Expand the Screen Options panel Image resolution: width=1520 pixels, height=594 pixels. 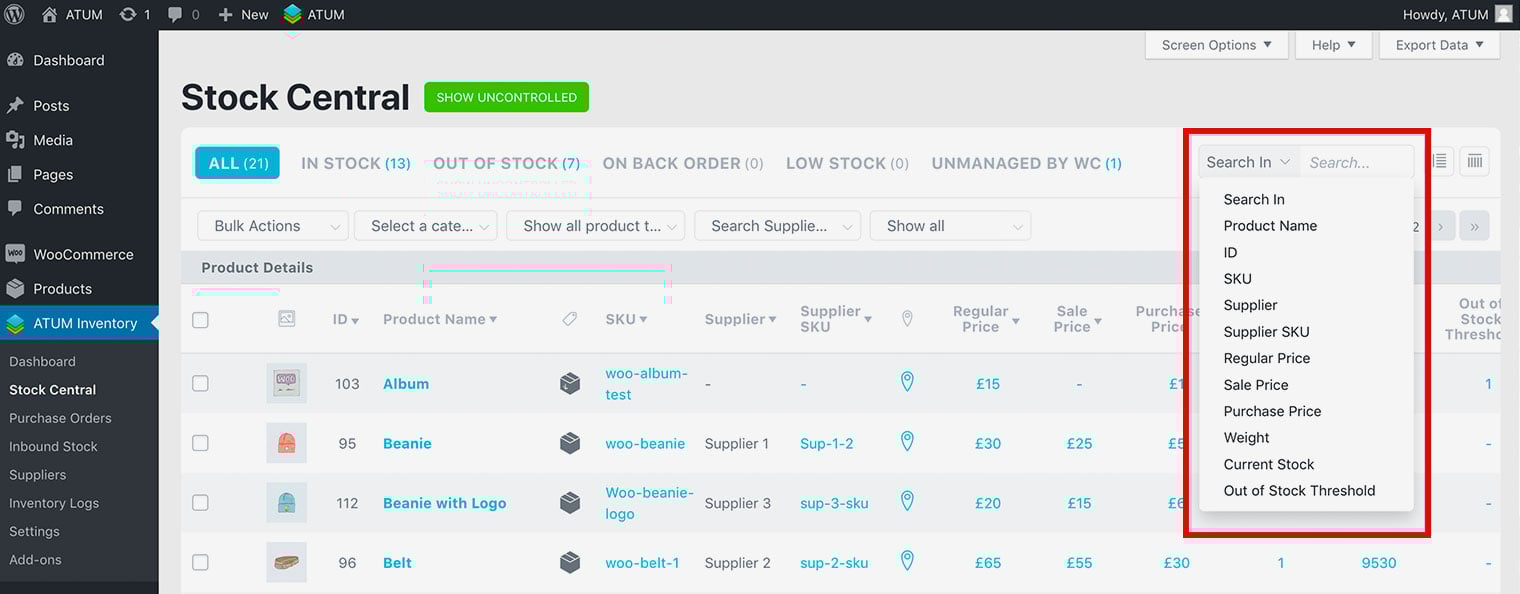click(x=1216, y=45)
